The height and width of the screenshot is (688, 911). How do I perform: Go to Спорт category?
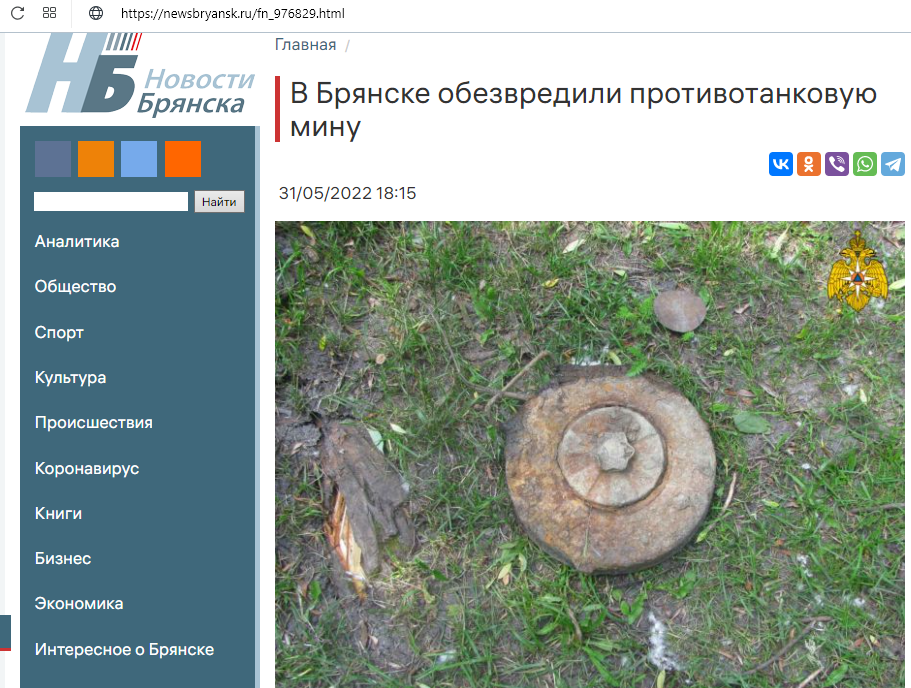click(59, 332)
